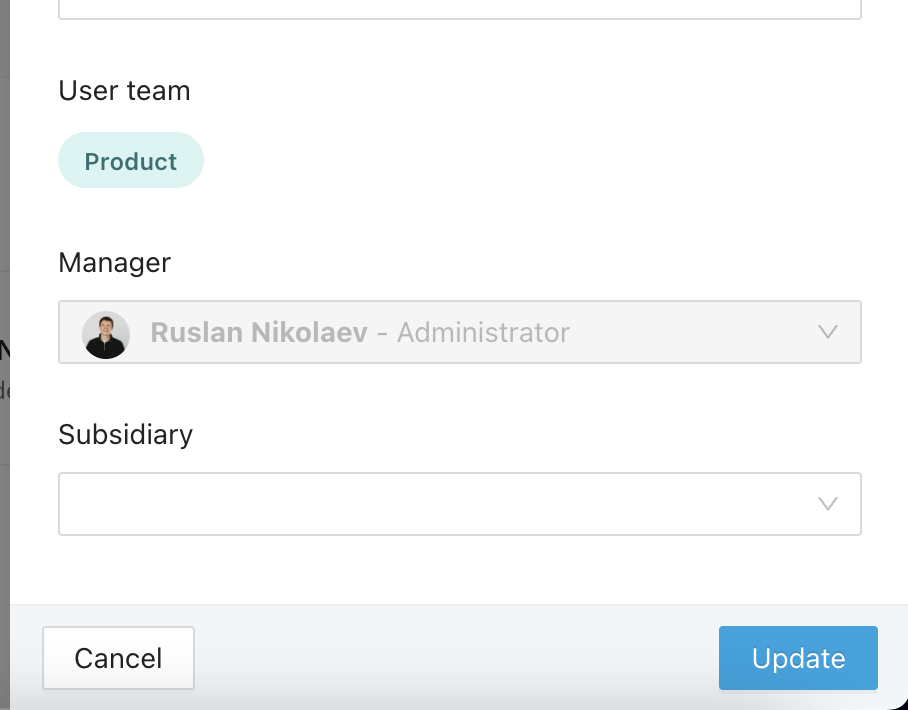Click the User team label
The image size is (908, 710).
coord(125,91)
